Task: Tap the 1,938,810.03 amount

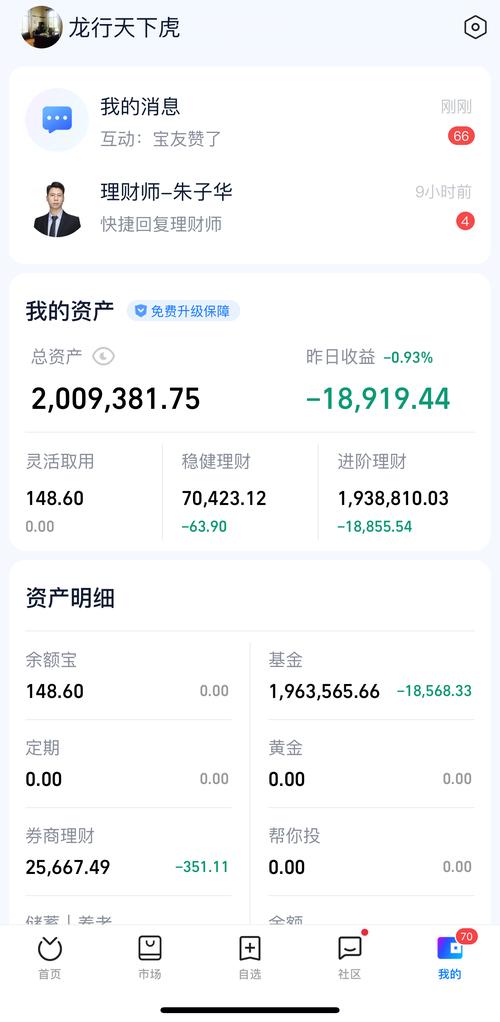Action: point(393,499)
